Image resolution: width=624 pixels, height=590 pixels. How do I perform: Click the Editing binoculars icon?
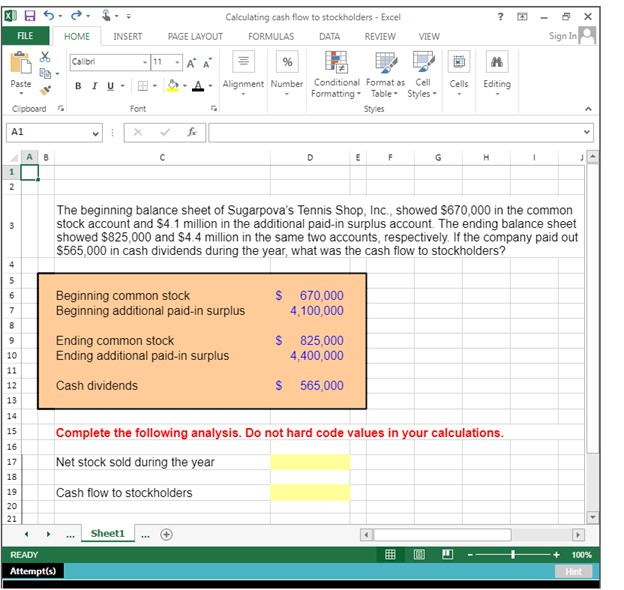pos(496,62)
